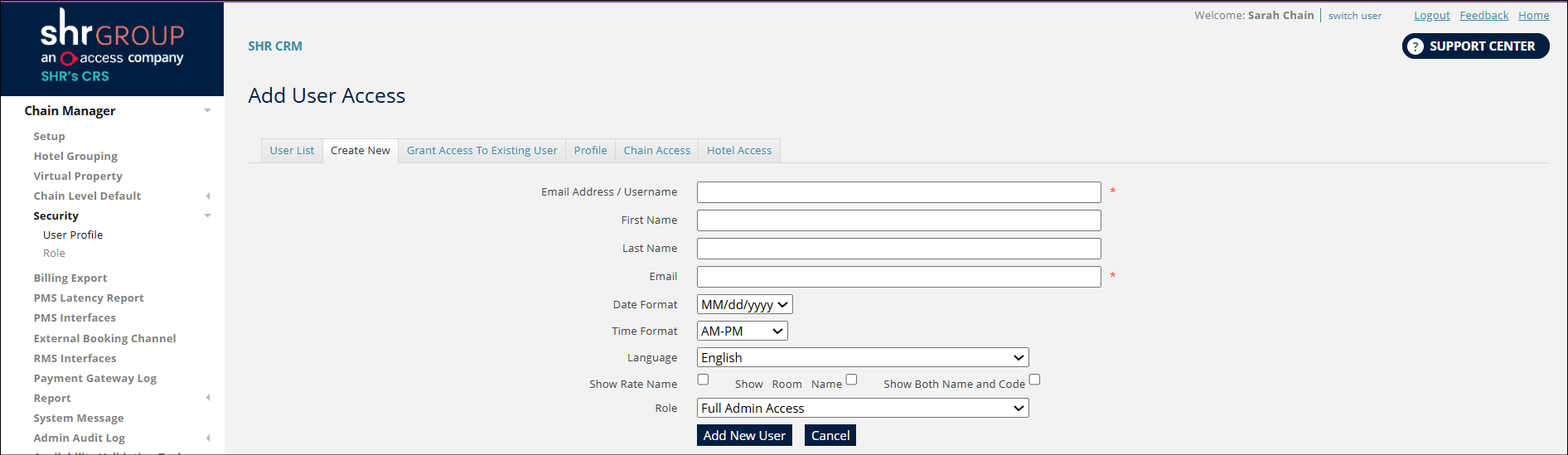The image size is (1568, 455).
Task: Open the Hotel Access tab
Action: (738, 150)
